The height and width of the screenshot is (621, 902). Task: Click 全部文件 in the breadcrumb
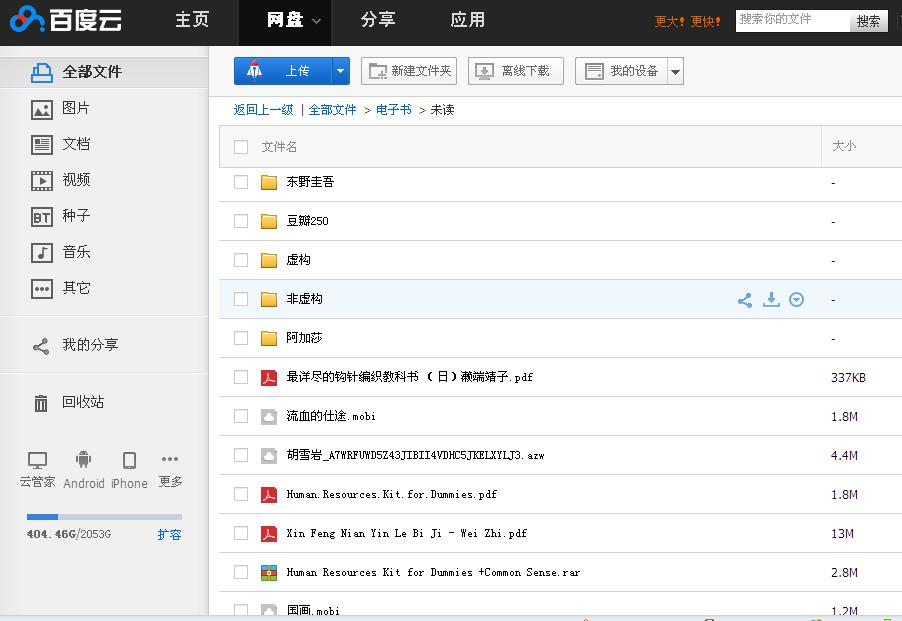click(332, 110)
